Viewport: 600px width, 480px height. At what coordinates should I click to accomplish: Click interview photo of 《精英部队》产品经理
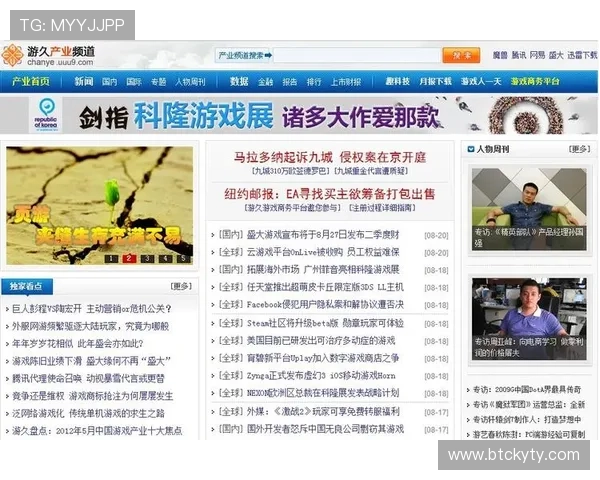pyautogui.click(x=529, y=209)
